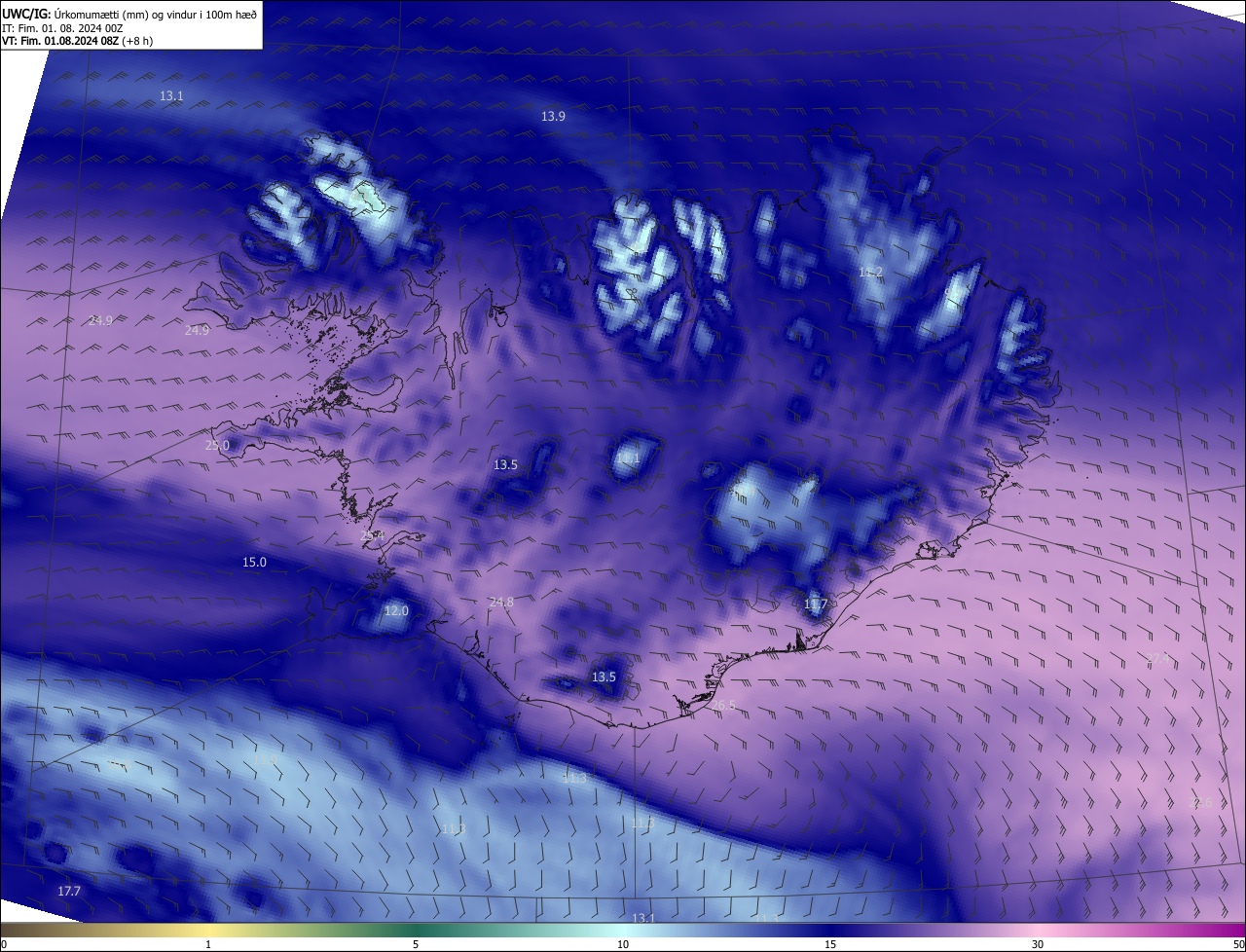Click the 26.5 value label on the map
Viewport: 1246px width, 952px height.
[723, 705]
